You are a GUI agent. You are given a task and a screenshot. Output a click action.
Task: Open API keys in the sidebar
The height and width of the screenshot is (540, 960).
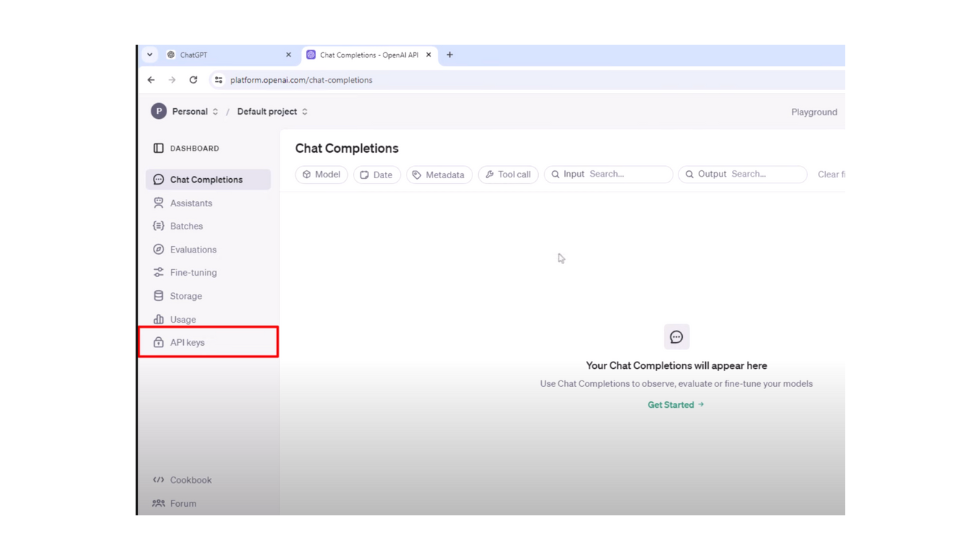[208, 342]
